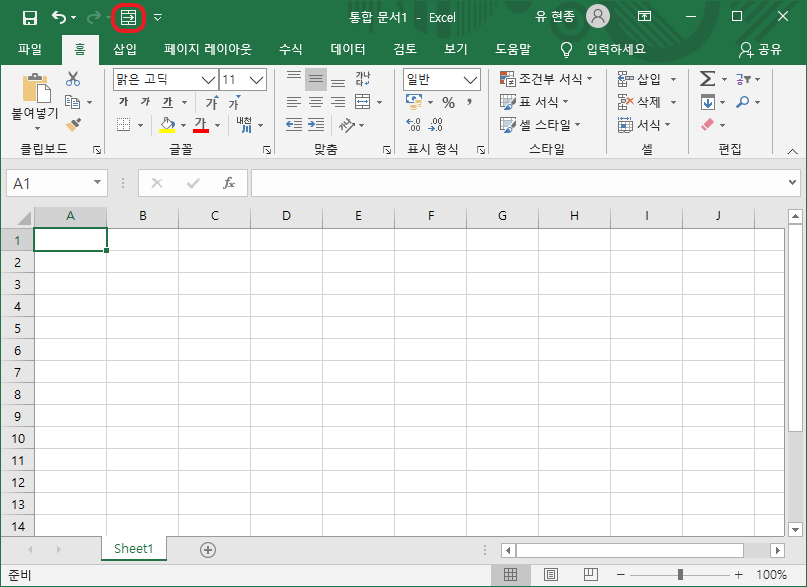This screenshot has height=587, width=807.
Task: Switch to the 페이지 레이아웃 tab
Action: coord(207,49)
